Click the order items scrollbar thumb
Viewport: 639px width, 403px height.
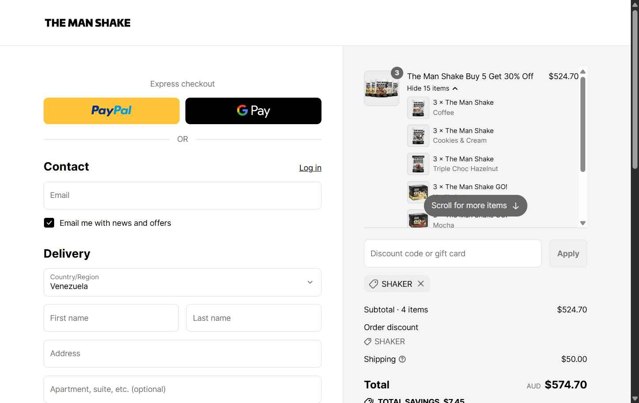point(583,124)
